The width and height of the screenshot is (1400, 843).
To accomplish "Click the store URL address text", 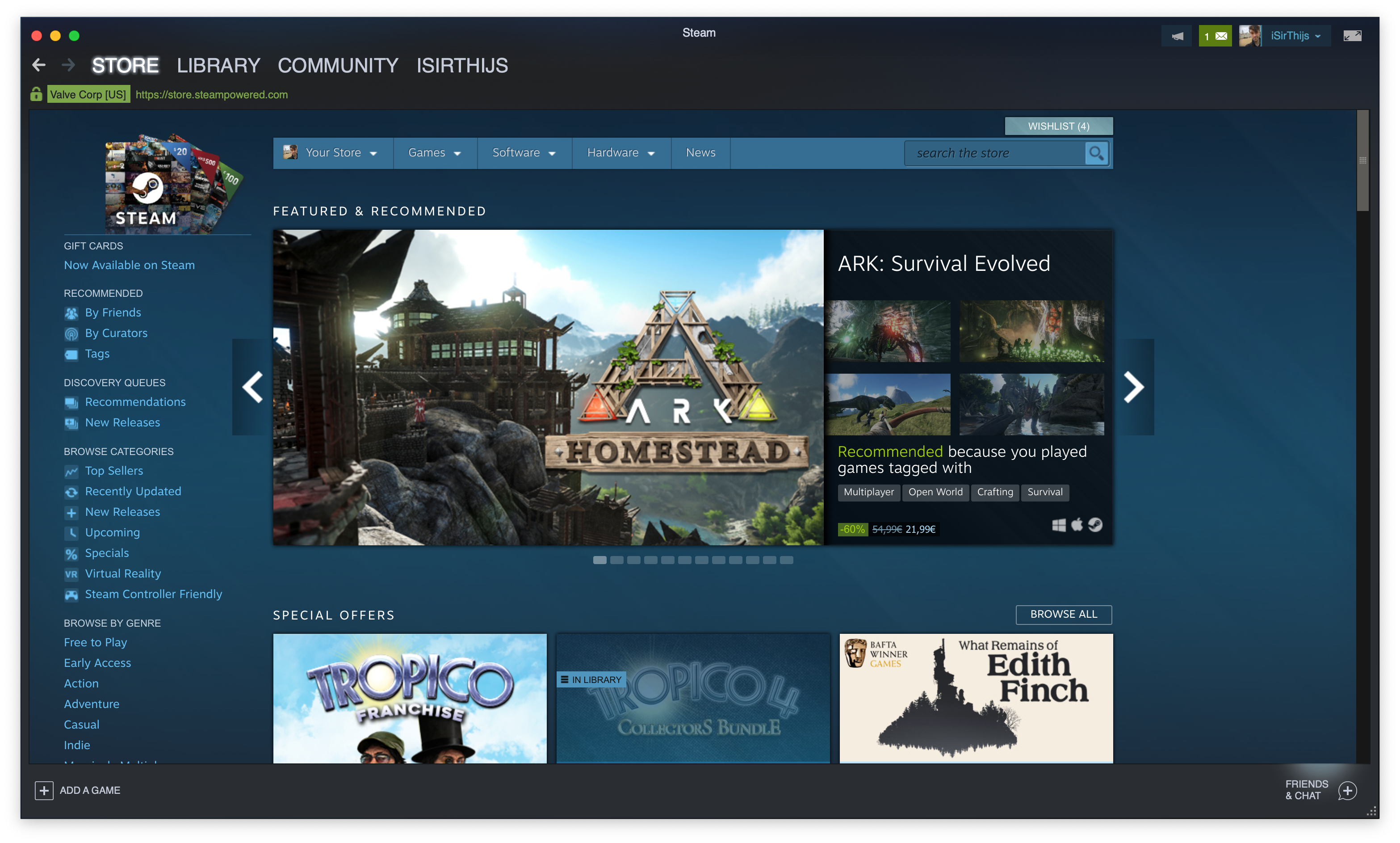I will pos(212,94).
